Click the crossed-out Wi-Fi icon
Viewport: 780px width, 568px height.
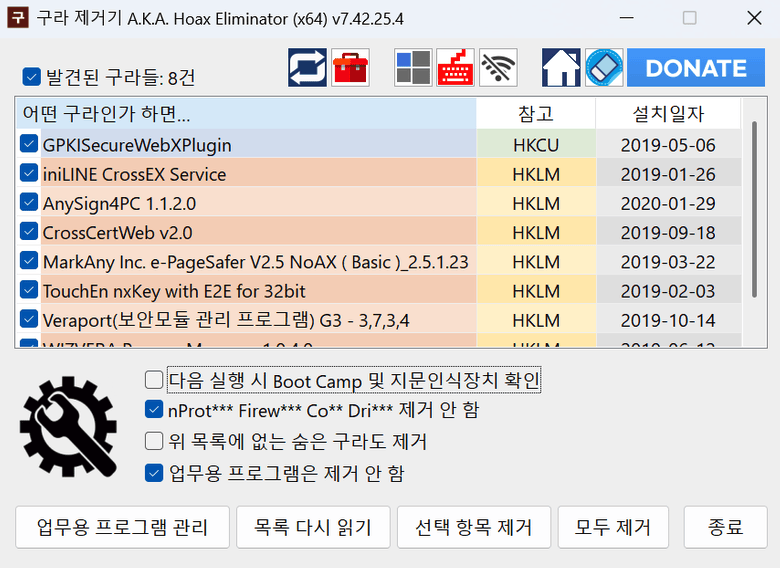(498, 68)
